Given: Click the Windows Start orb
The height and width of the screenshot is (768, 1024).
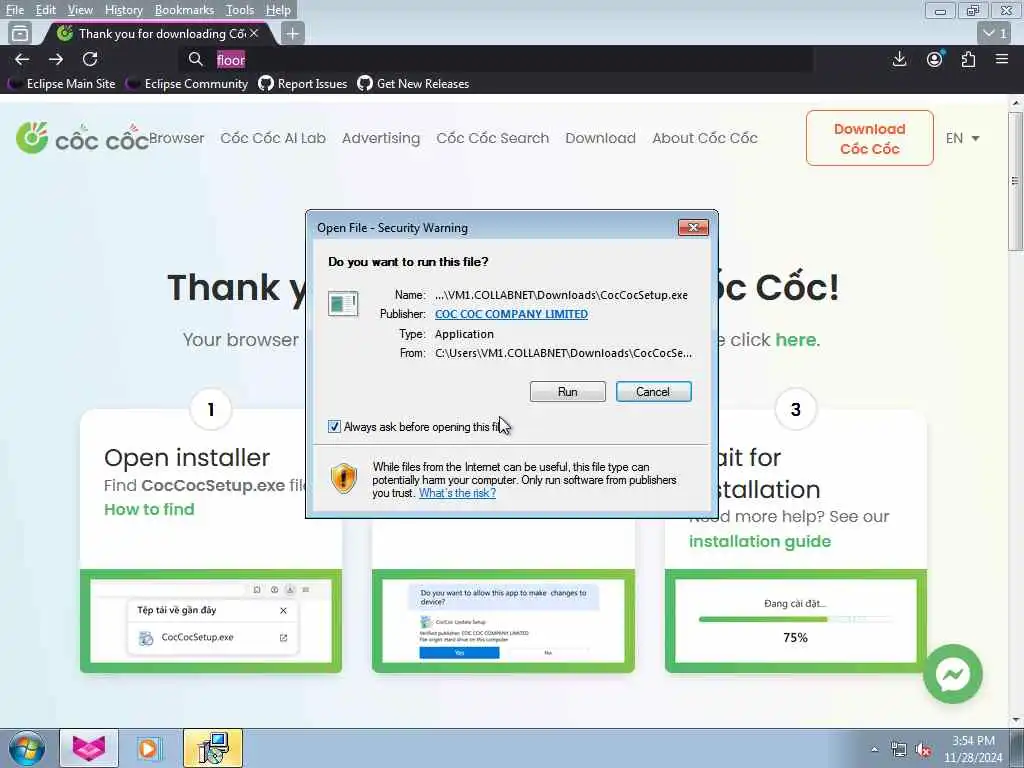Looking at the screenshot, I should pyautogui.click(x=27, y=748).
